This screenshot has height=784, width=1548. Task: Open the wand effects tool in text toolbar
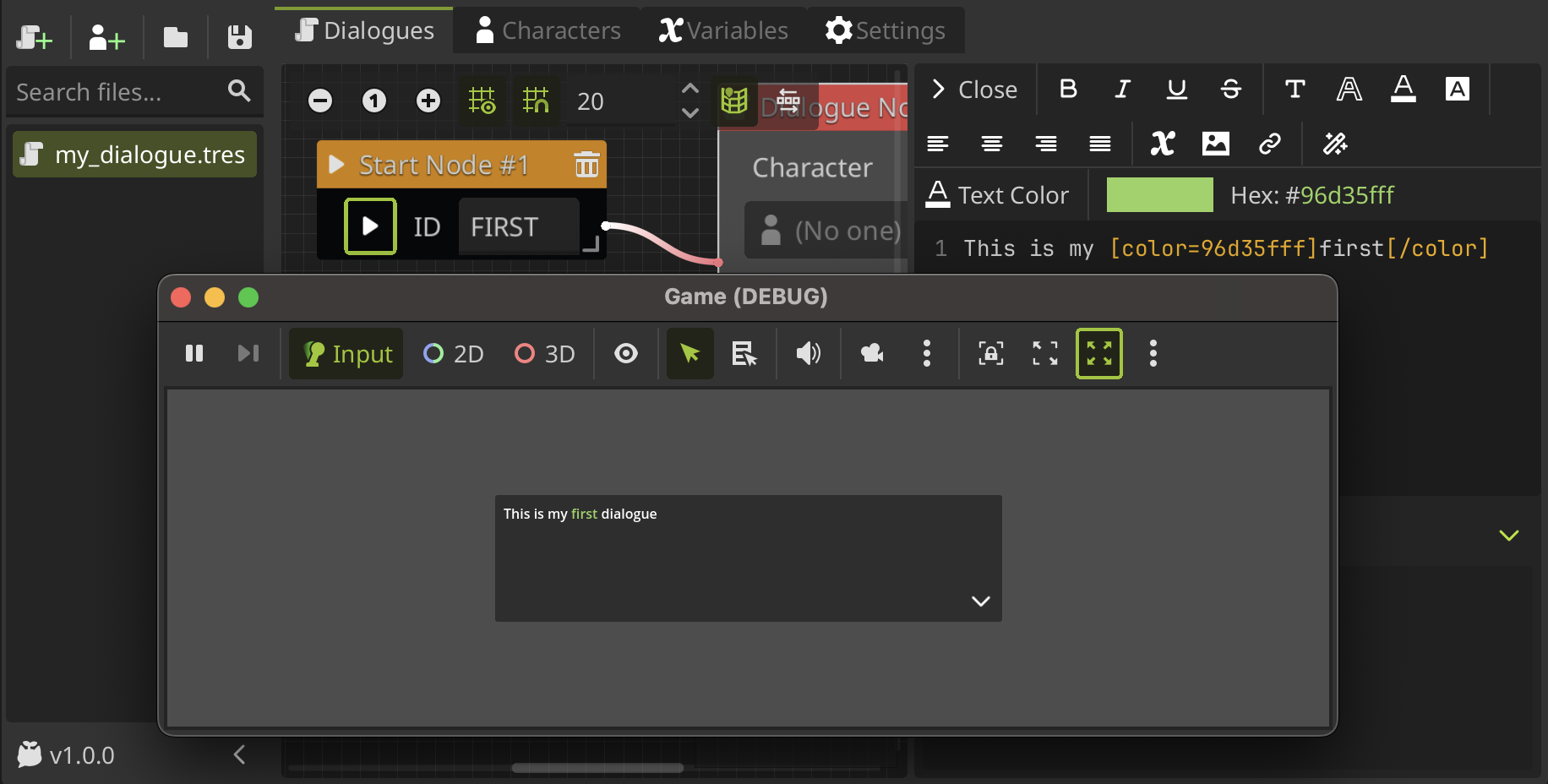[x=1335, y=144]
